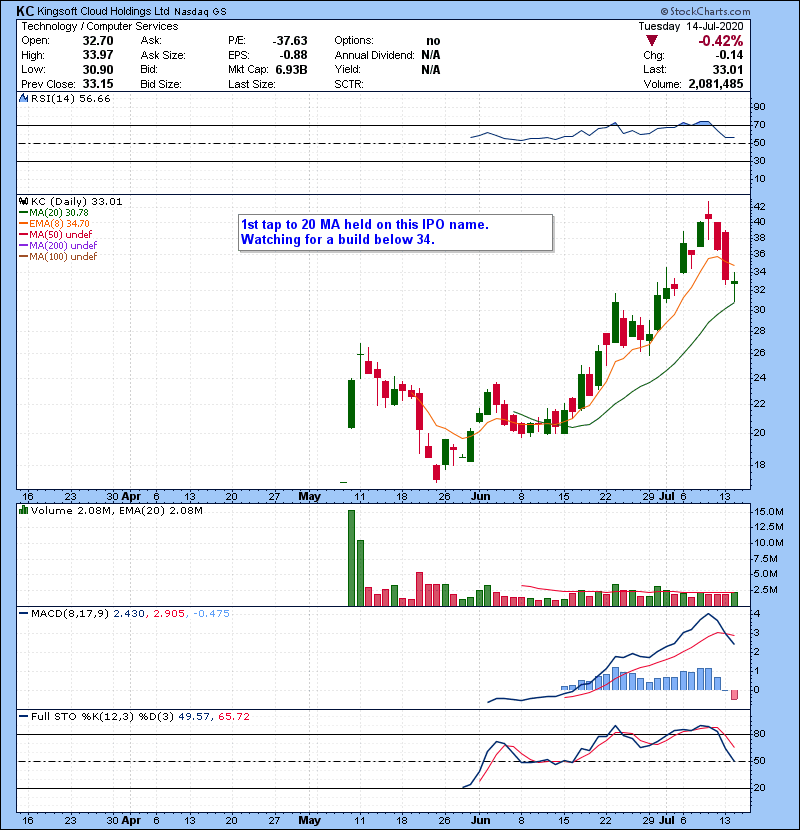800x830 pixels.
Task: Click the tallest IPO-day volume bar
Action: pos(352,558)
